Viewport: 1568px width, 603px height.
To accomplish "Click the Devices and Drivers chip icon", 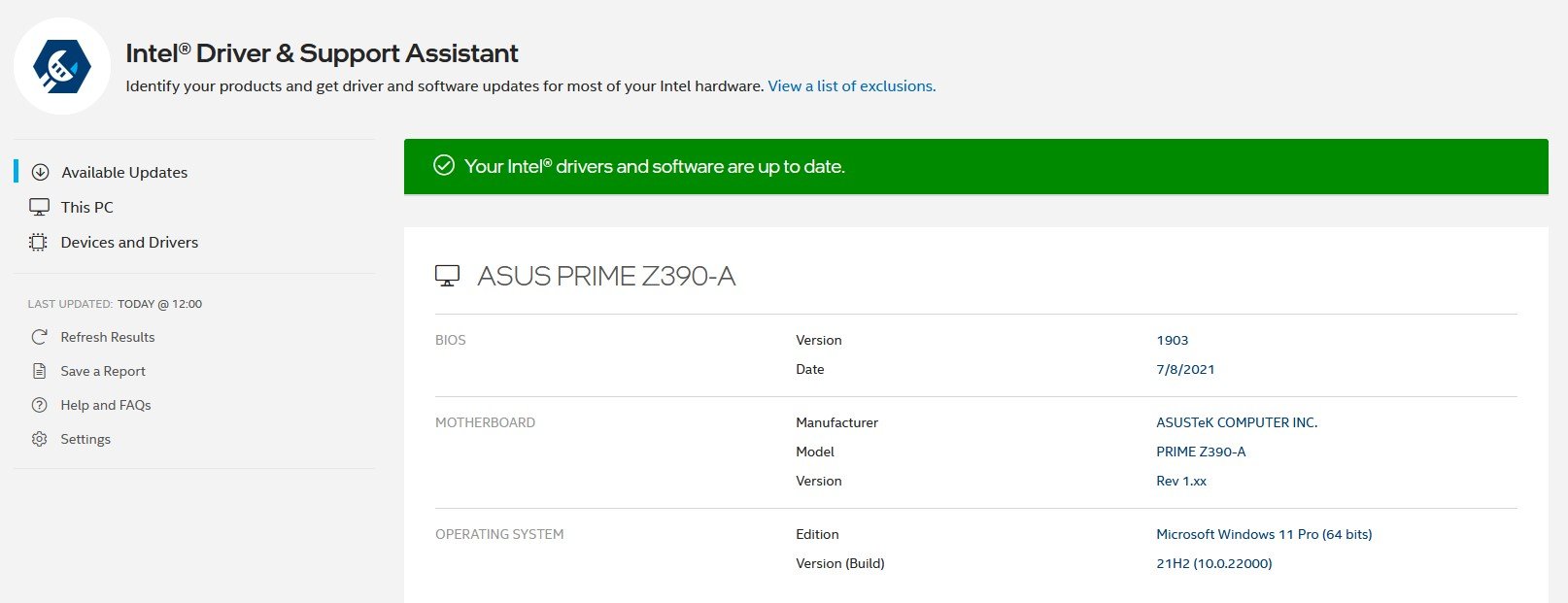I will pos(38,242).
